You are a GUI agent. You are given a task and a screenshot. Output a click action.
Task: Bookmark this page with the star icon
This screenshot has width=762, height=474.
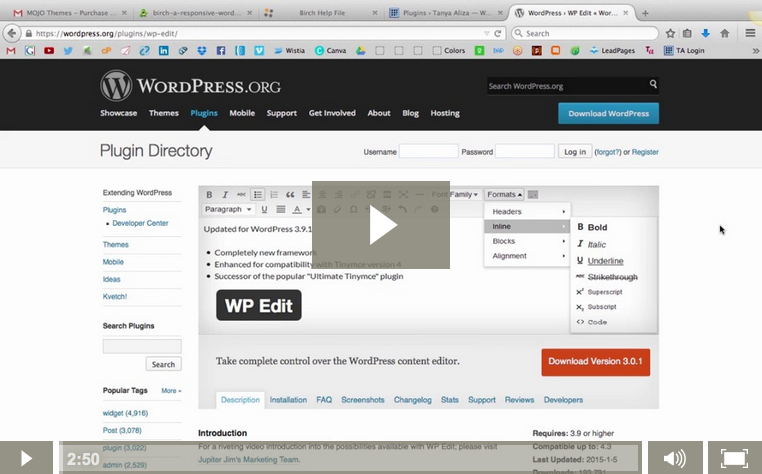670,34
